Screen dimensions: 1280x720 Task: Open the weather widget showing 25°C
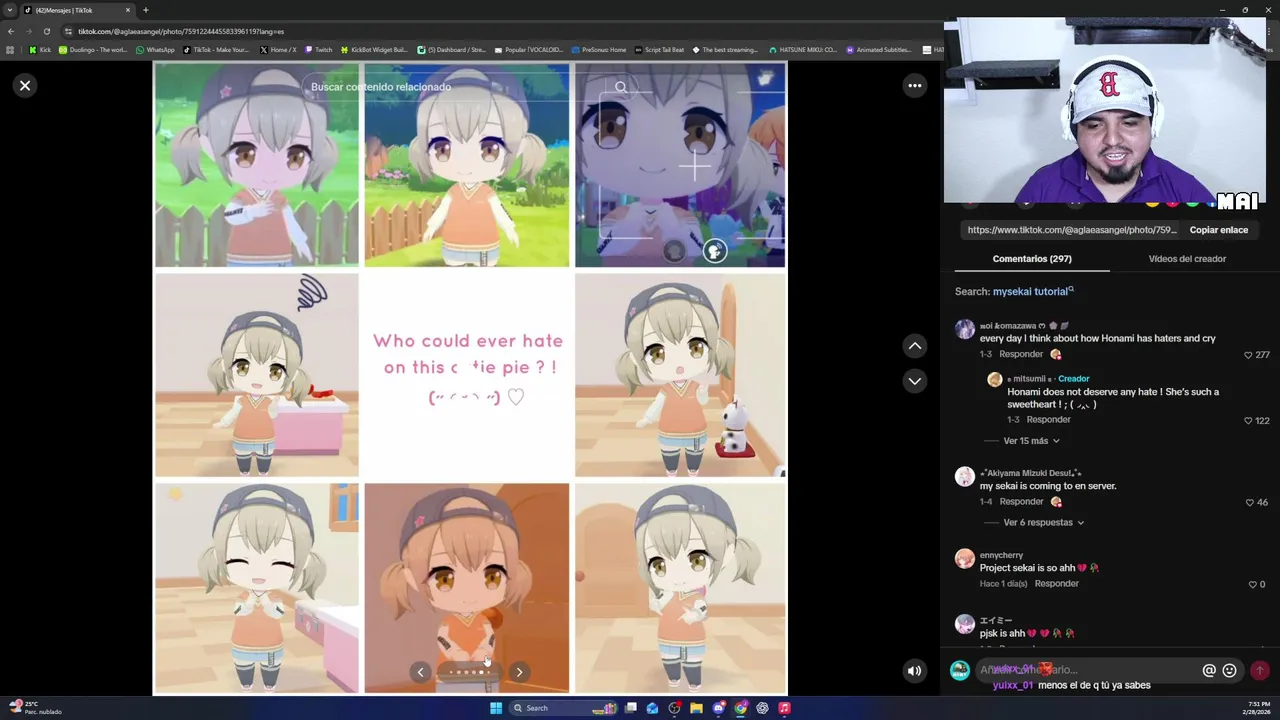[x=35, y=708]
